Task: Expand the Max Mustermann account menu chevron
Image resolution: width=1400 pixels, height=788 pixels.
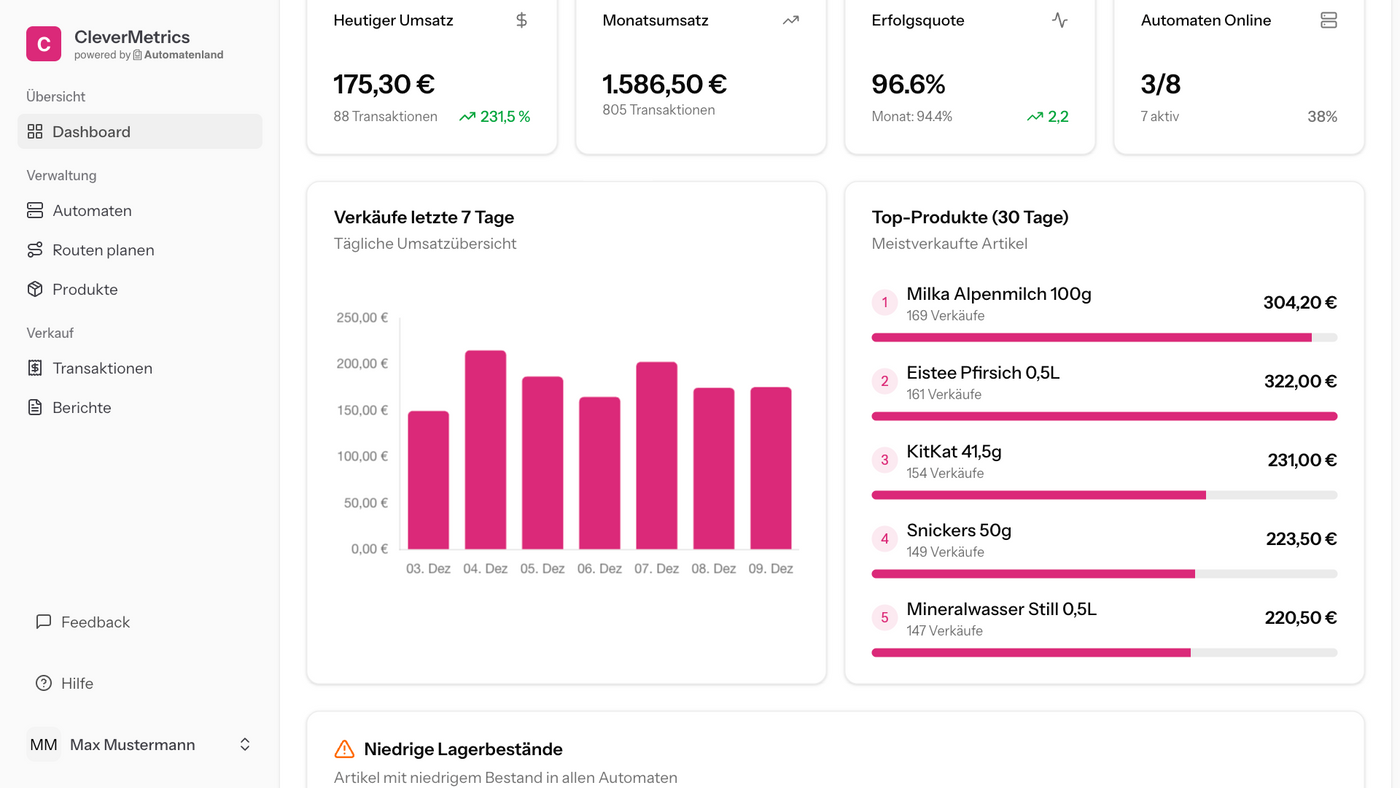Action: tap(245, 745)
